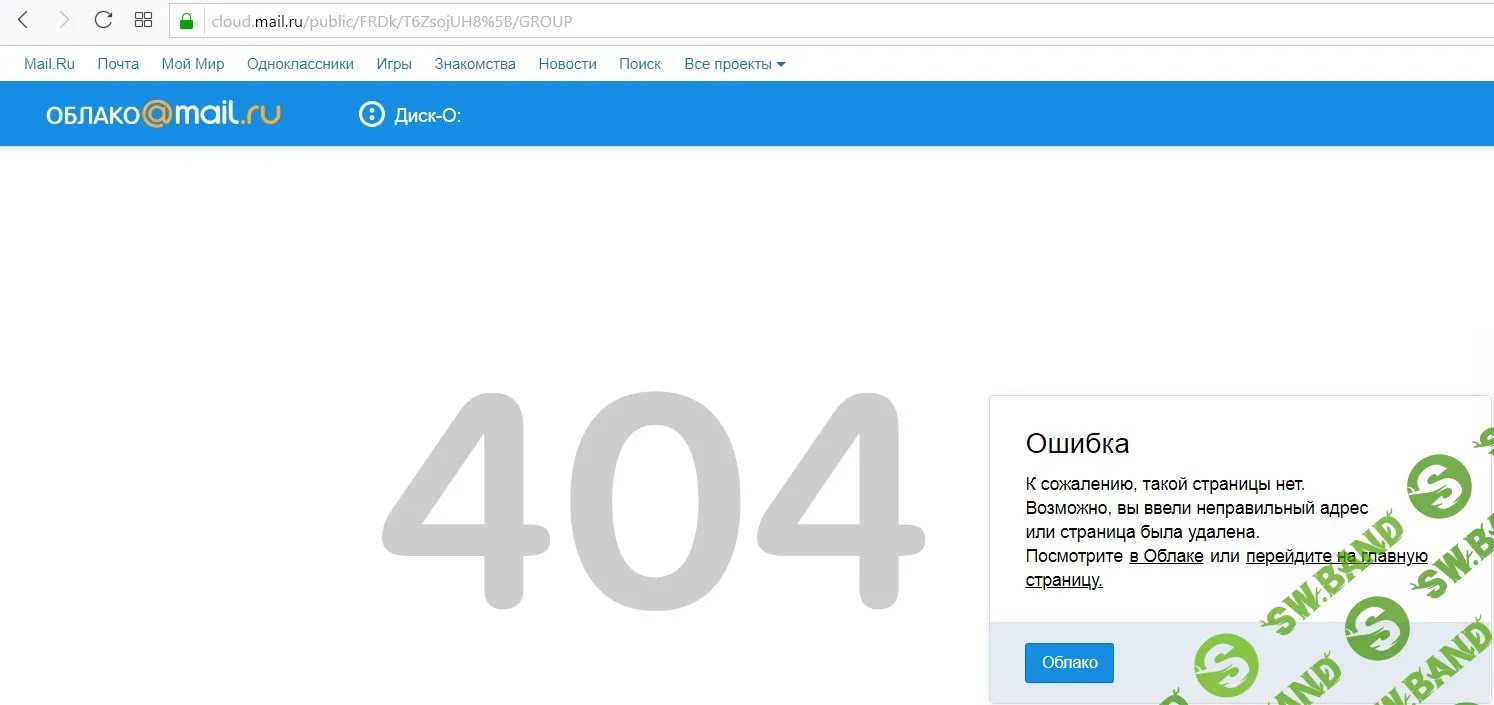Follow the 'в Облаке' link
The width and height of the screenshot is (1494, 705).
tap(1166, 556)
